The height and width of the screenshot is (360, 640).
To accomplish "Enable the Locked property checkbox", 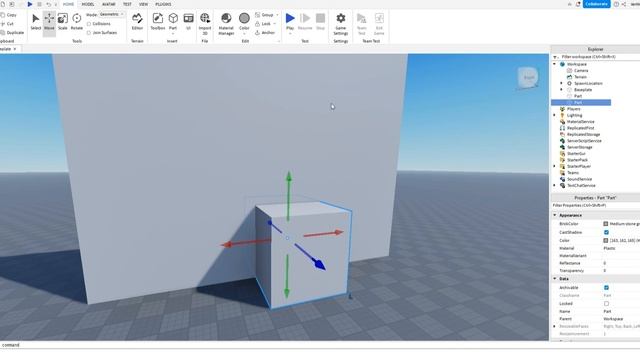I will [606, 304].
